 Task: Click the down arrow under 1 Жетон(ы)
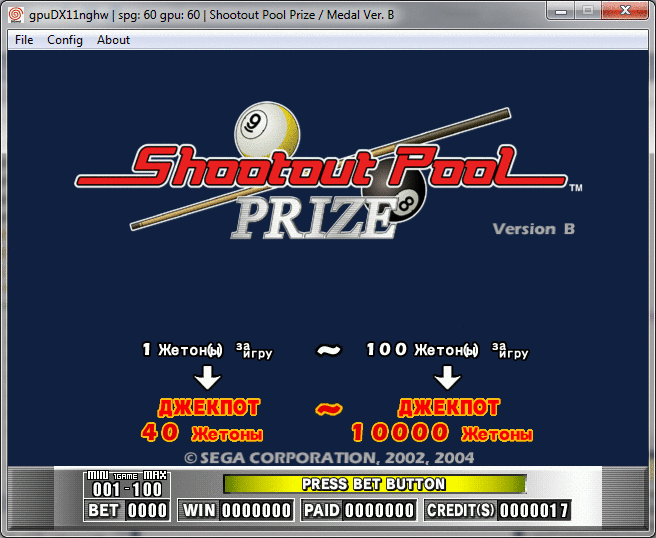(x=208, y=378)
